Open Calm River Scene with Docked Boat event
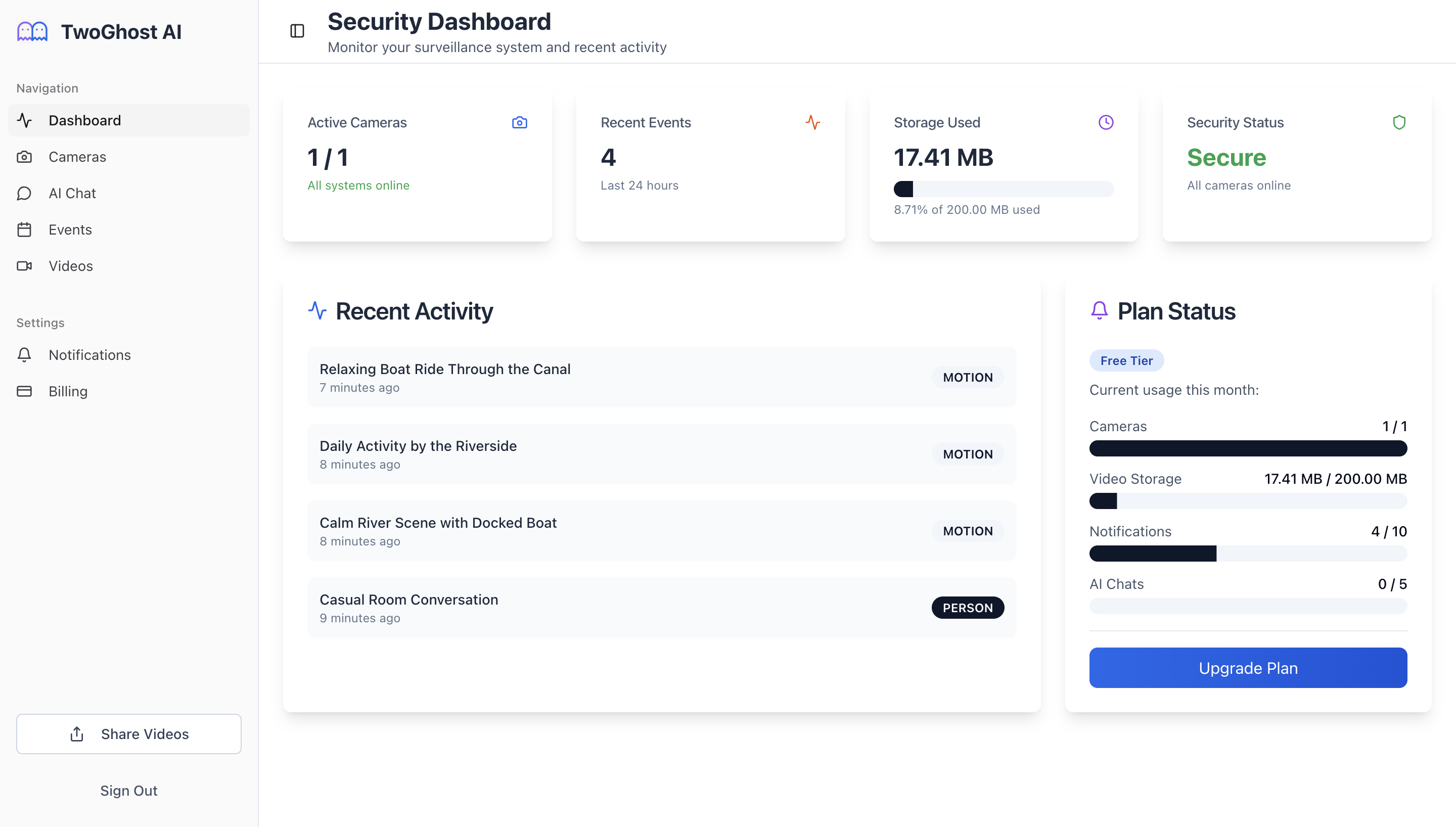 click(662, 531)
